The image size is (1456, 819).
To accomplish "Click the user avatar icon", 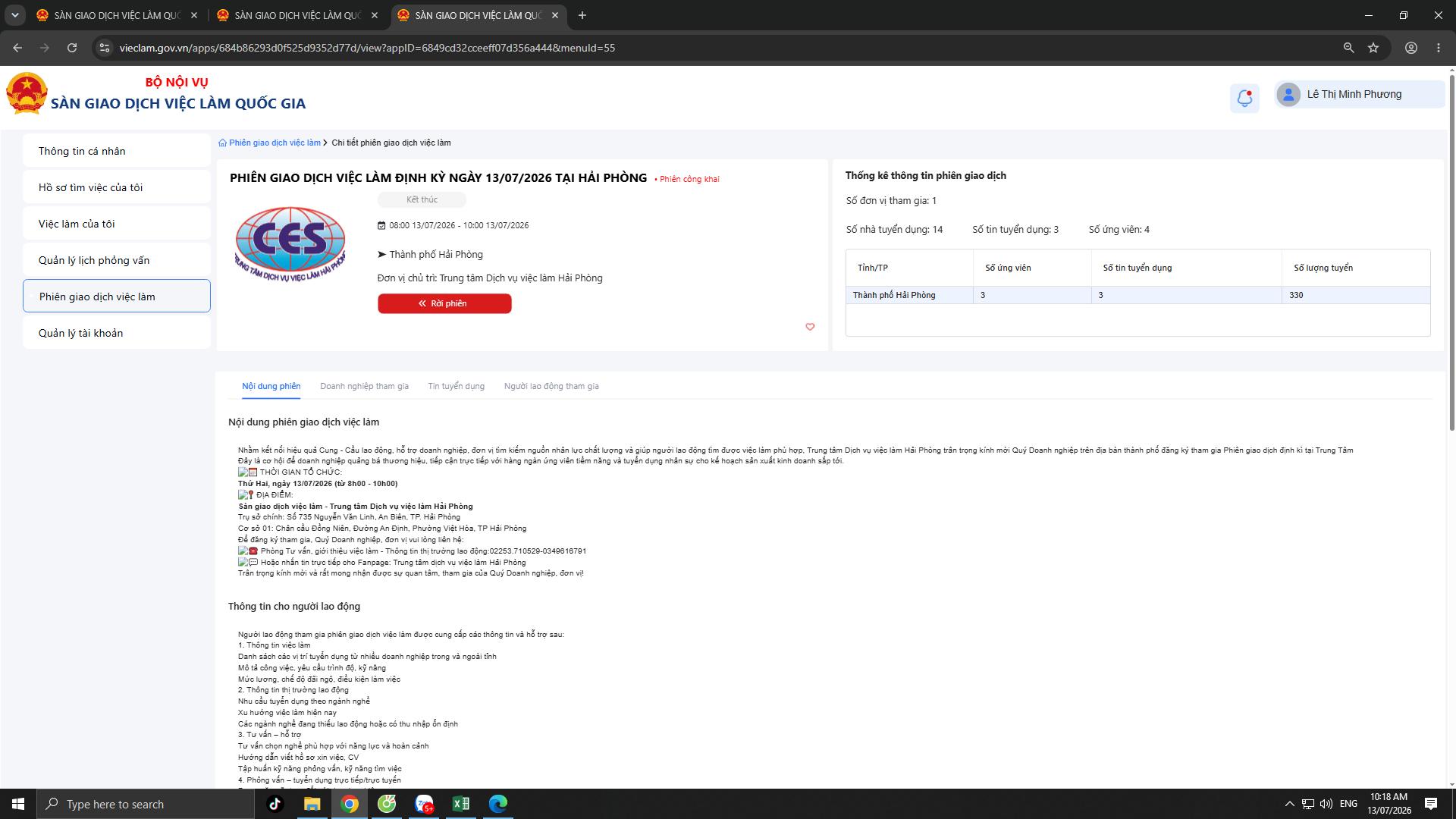I will point(1288,94).
